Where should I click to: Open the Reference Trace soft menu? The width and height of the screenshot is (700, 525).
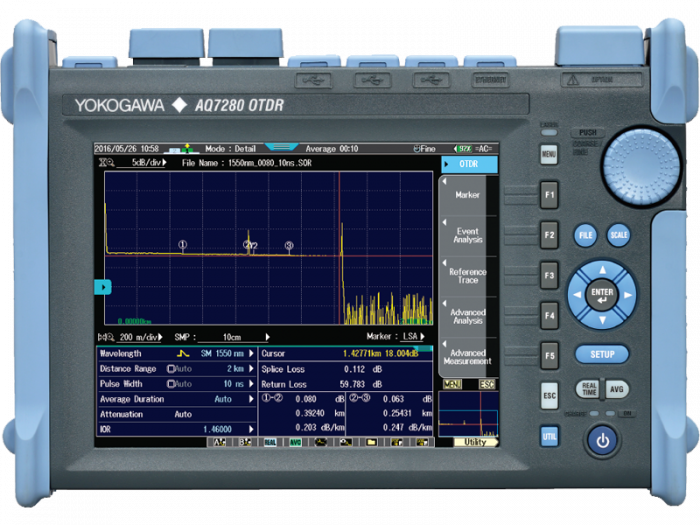[468, 276]
